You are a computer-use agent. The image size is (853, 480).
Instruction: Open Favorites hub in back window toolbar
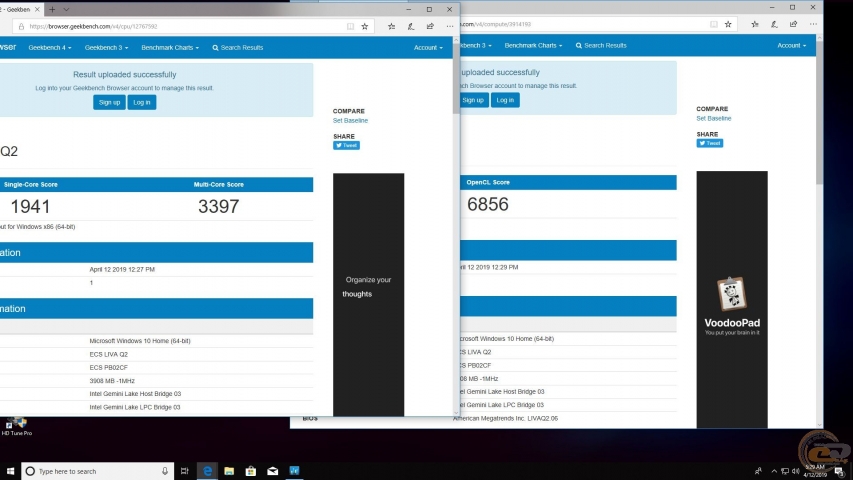755,24
